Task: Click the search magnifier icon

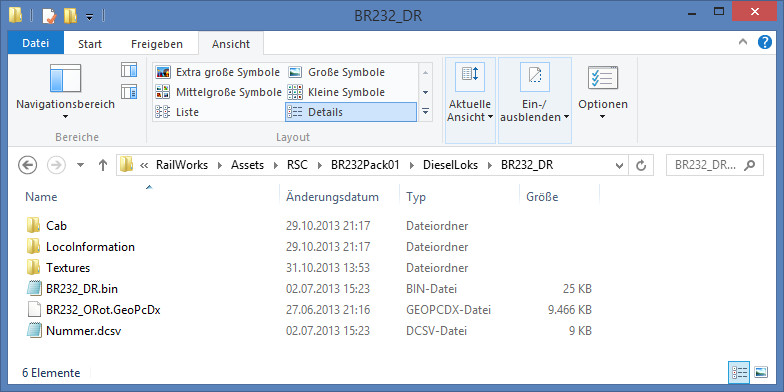Action: (x=750, y=166)
